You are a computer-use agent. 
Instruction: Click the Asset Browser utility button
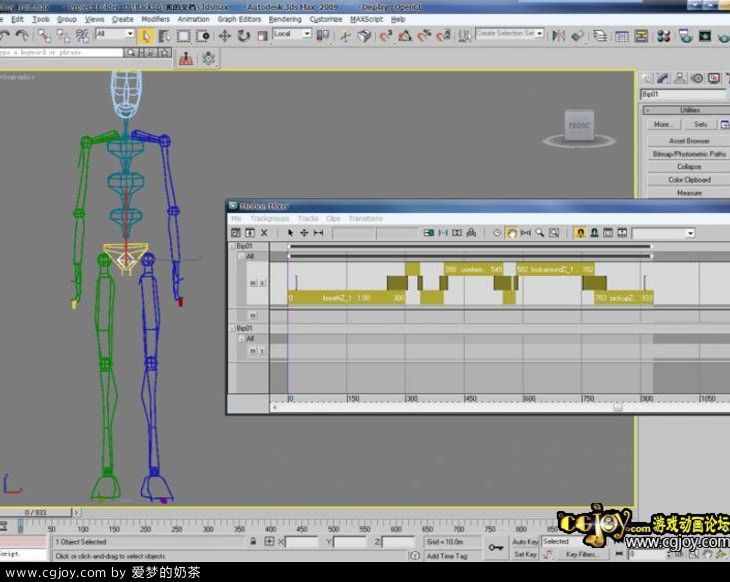(689, 141)
